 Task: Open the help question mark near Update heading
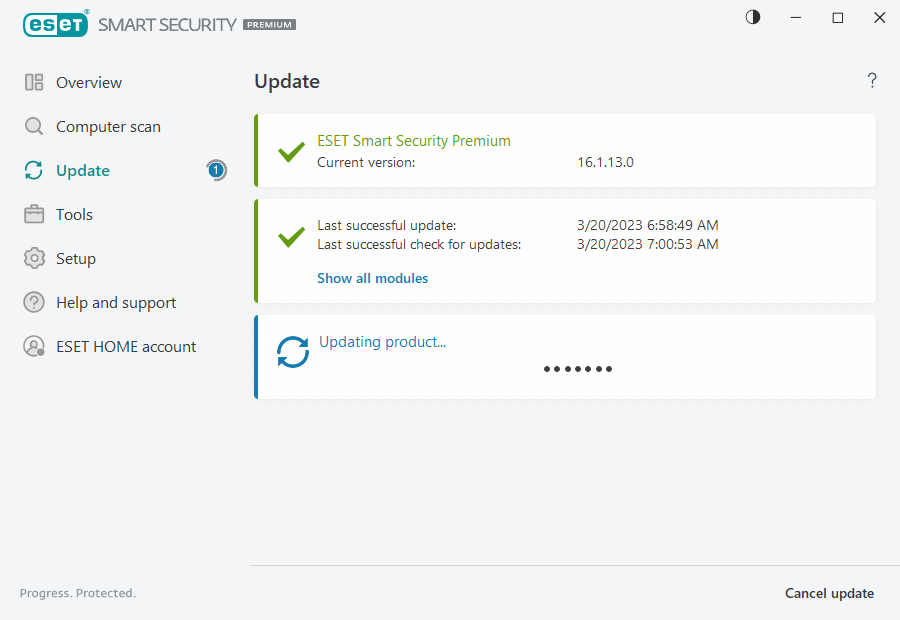[x=871, y=80]
